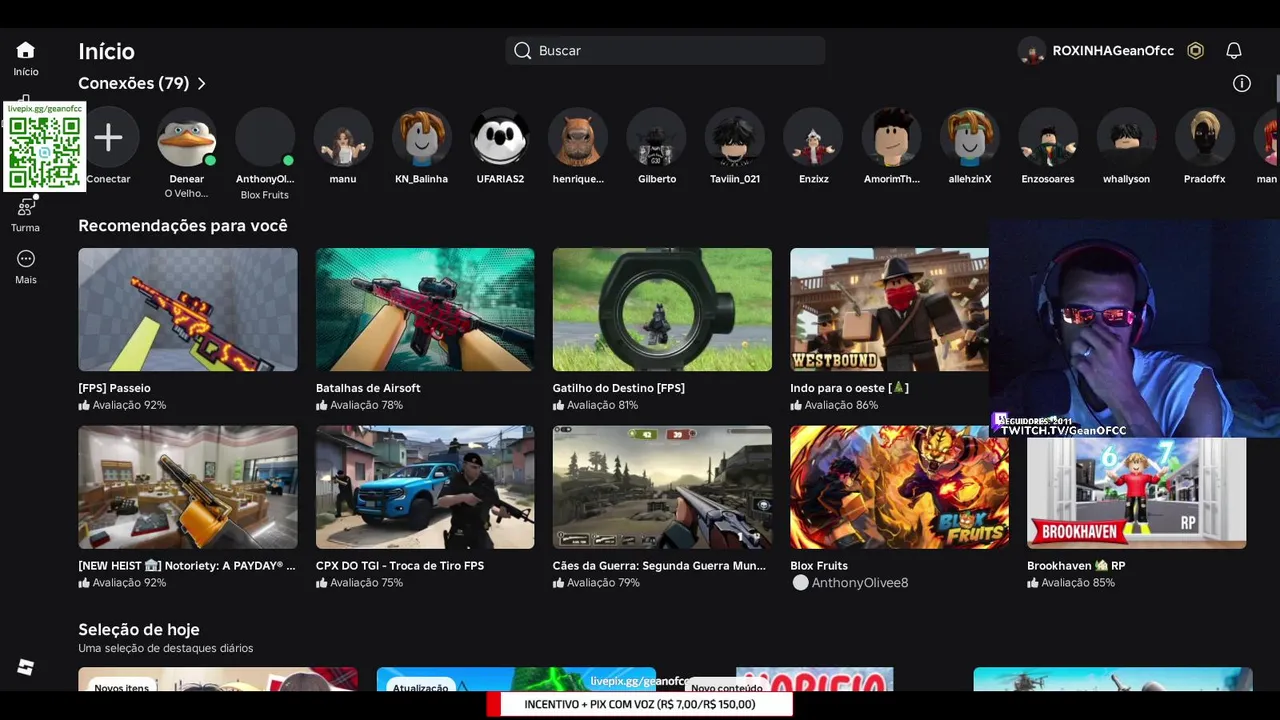Click 'Avaliação 75%' rating text
This screenshot has height=720, width=1280.
point(366,583)
